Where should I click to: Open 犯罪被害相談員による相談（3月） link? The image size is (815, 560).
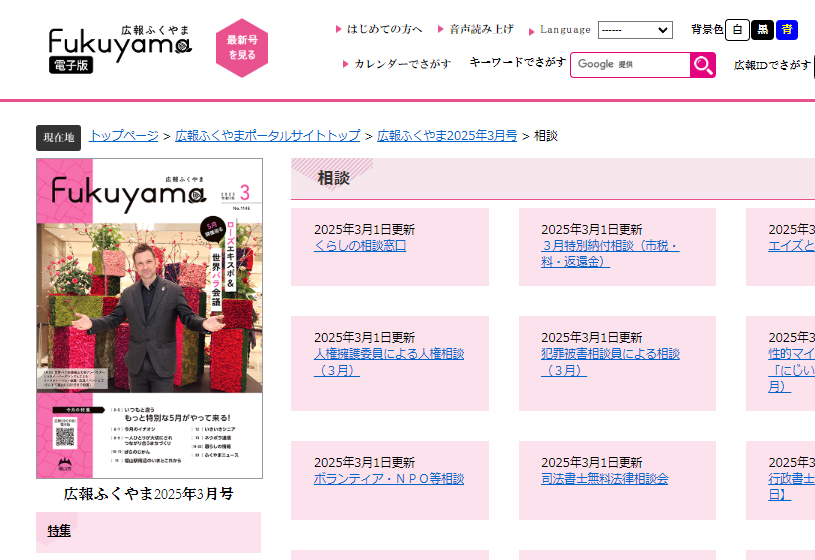point(610,362)
